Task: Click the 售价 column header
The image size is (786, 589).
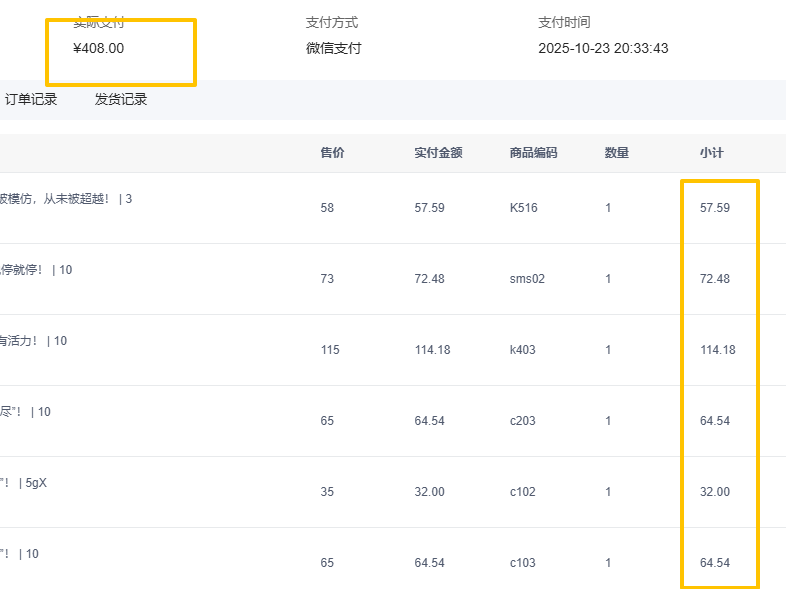Action: click(x=332, y=153)
